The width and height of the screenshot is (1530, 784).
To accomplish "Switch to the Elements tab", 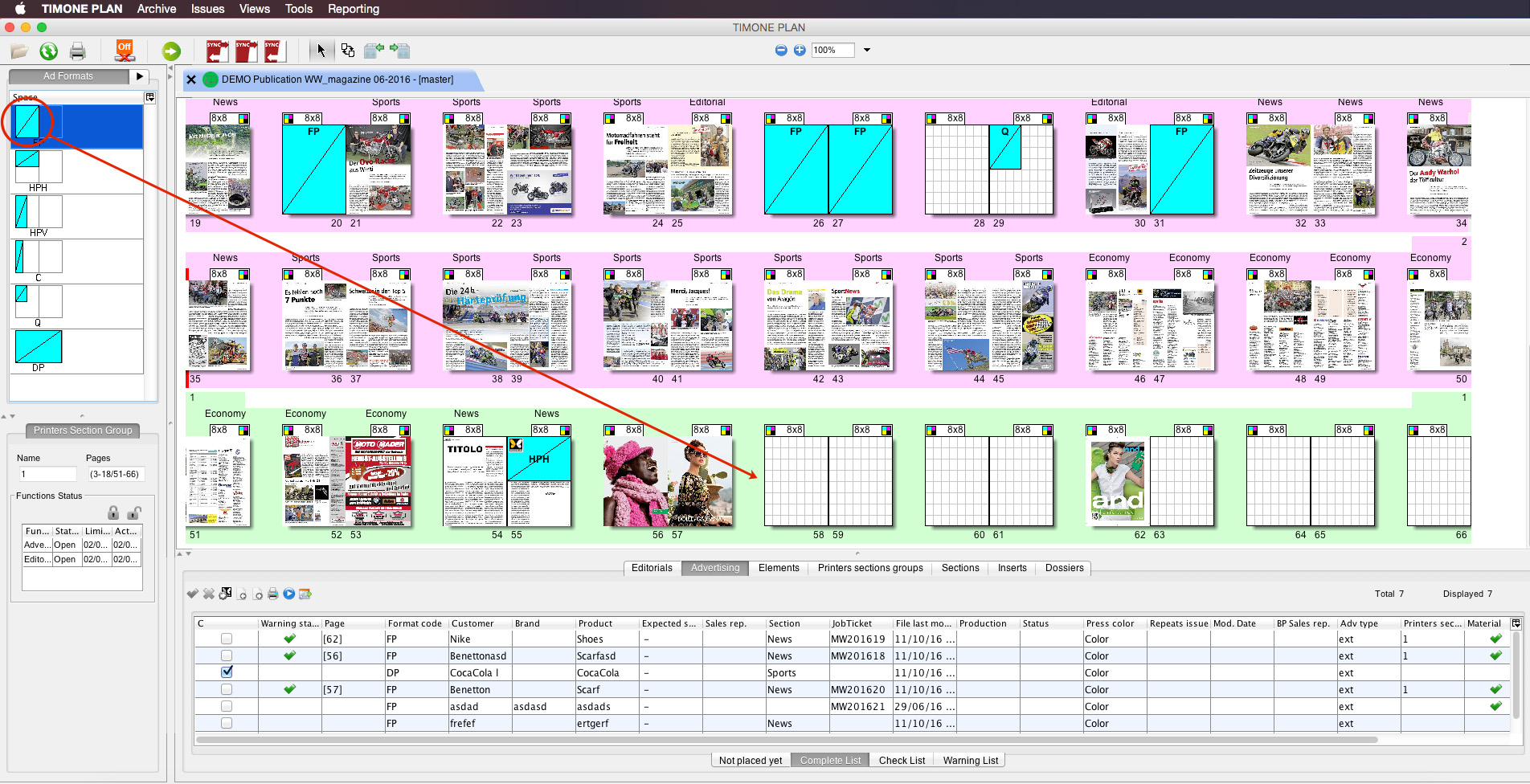I will coord(779,568).
